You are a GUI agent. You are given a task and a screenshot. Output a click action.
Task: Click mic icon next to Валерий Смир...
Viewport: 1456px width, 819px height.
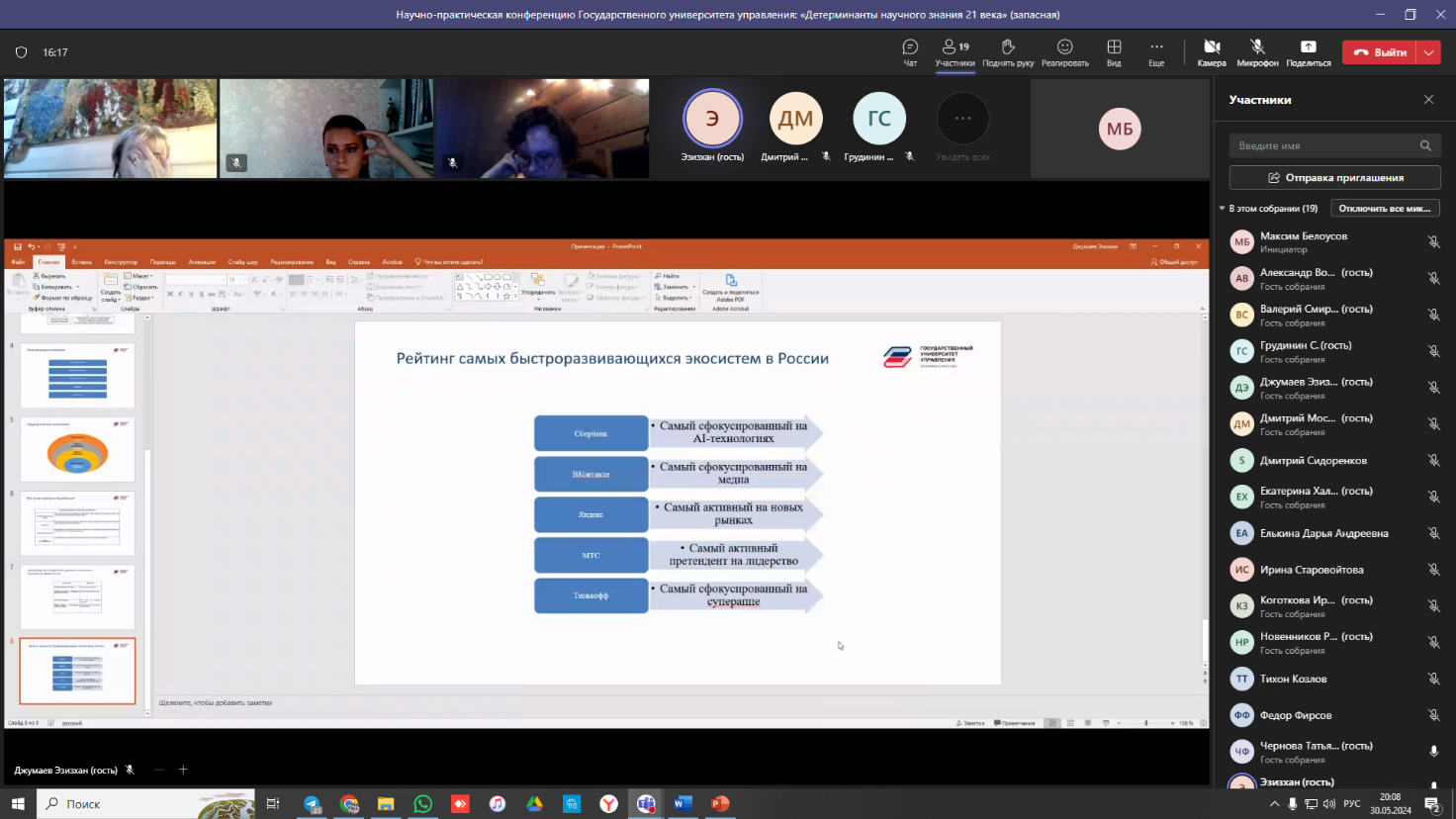1433,316
